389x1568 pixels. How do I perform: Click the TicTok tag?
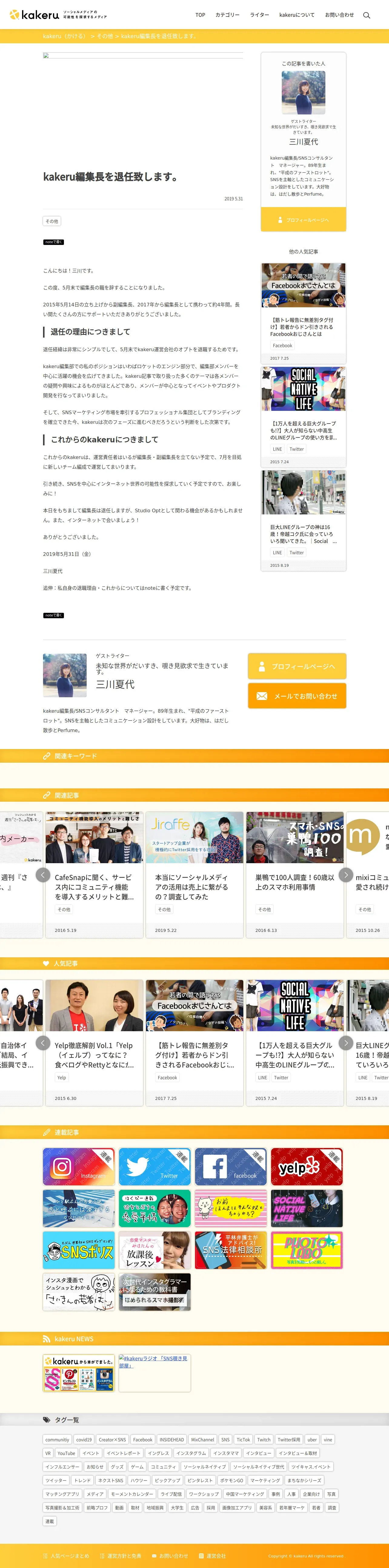pos(244,1440)
